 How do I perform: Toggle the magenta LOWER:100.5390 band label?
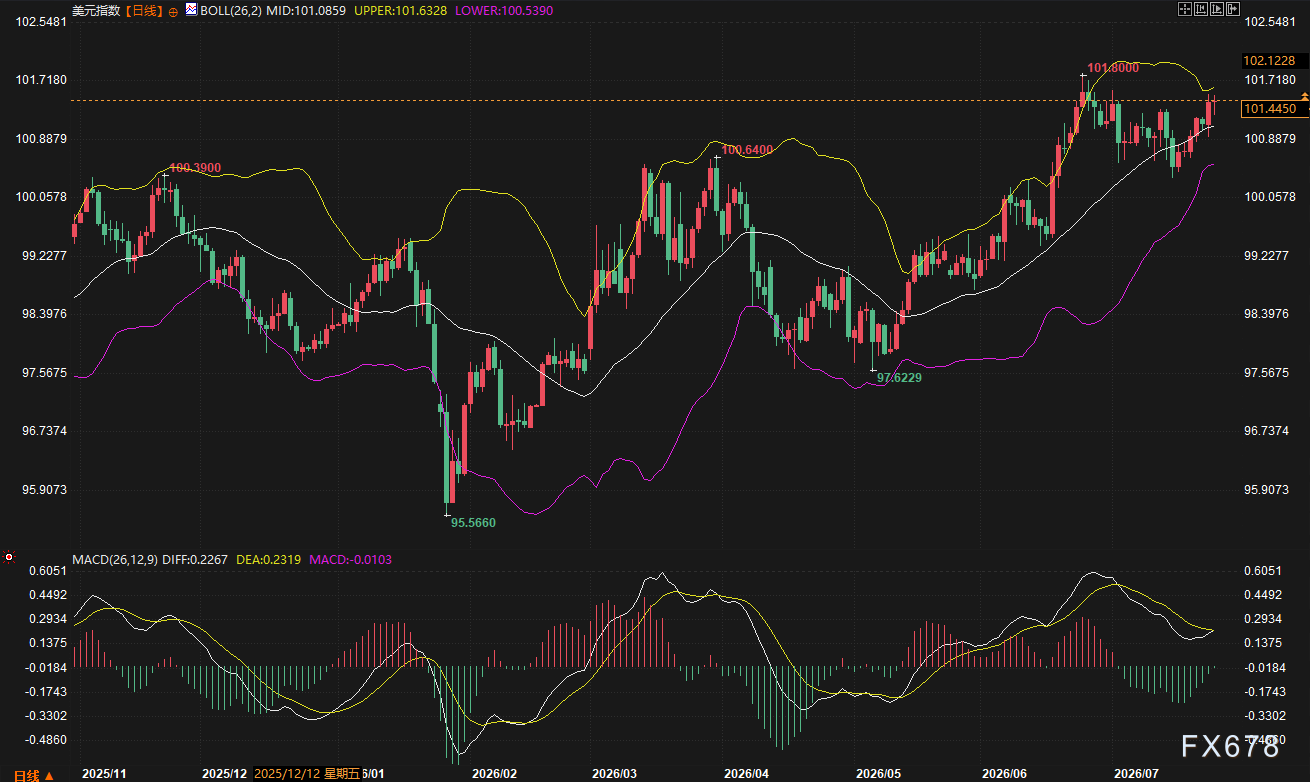(x=503, y=10)
